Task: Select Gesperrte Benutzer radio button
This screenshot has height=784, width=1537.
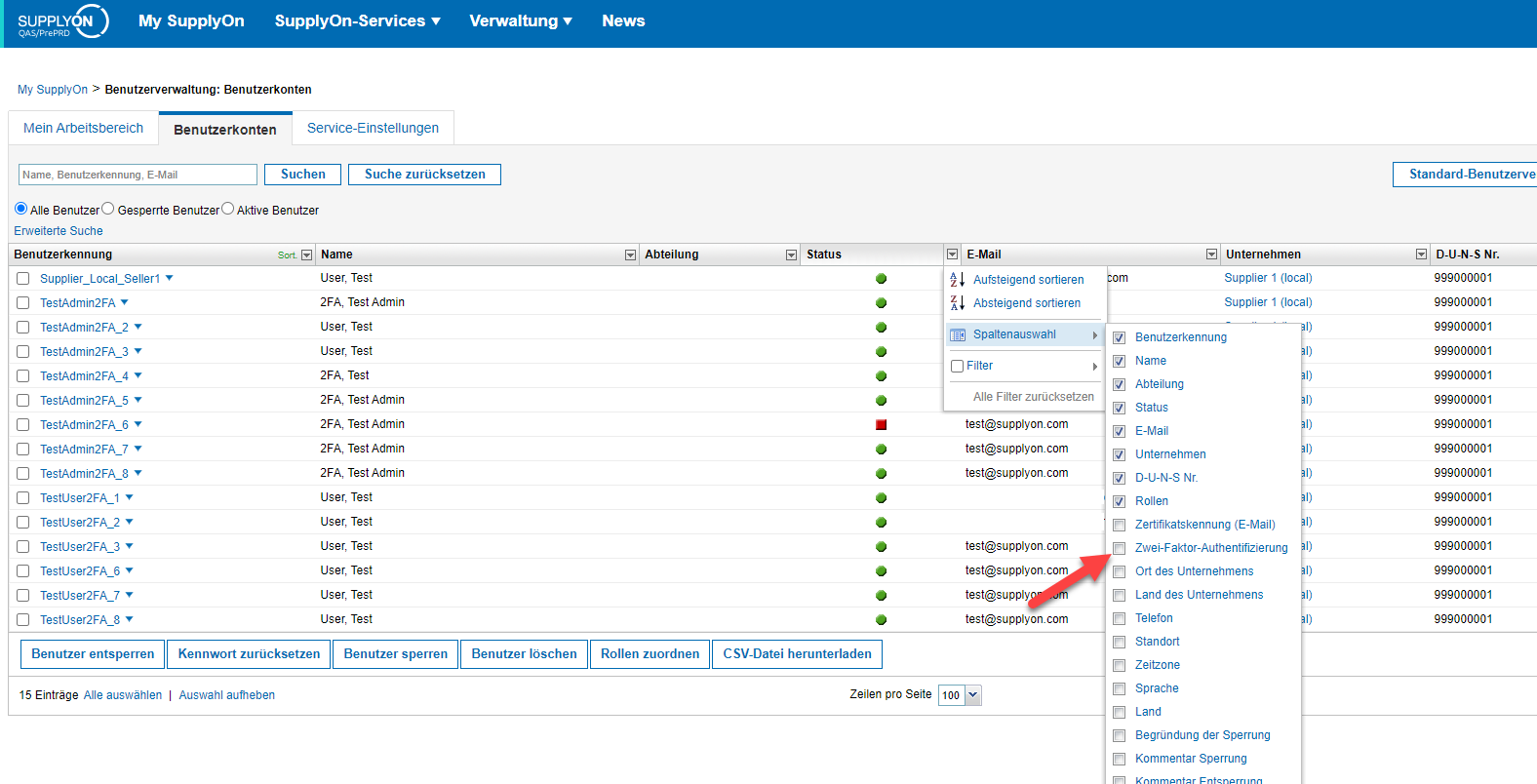Action: [108, 209]
